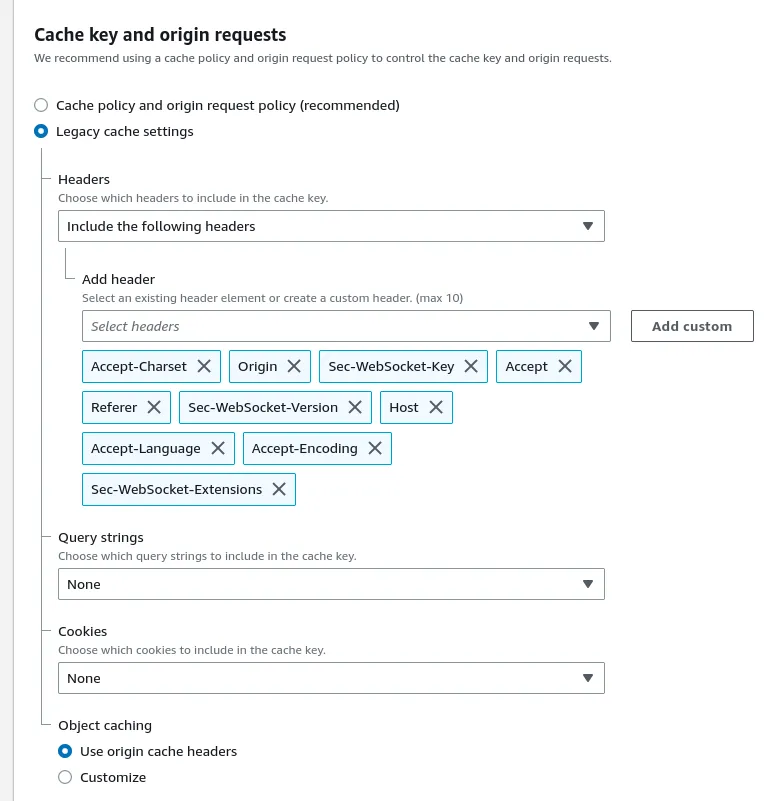Remove the Sec-WebSocket-Extensions header tag

[x=279, y=490]
